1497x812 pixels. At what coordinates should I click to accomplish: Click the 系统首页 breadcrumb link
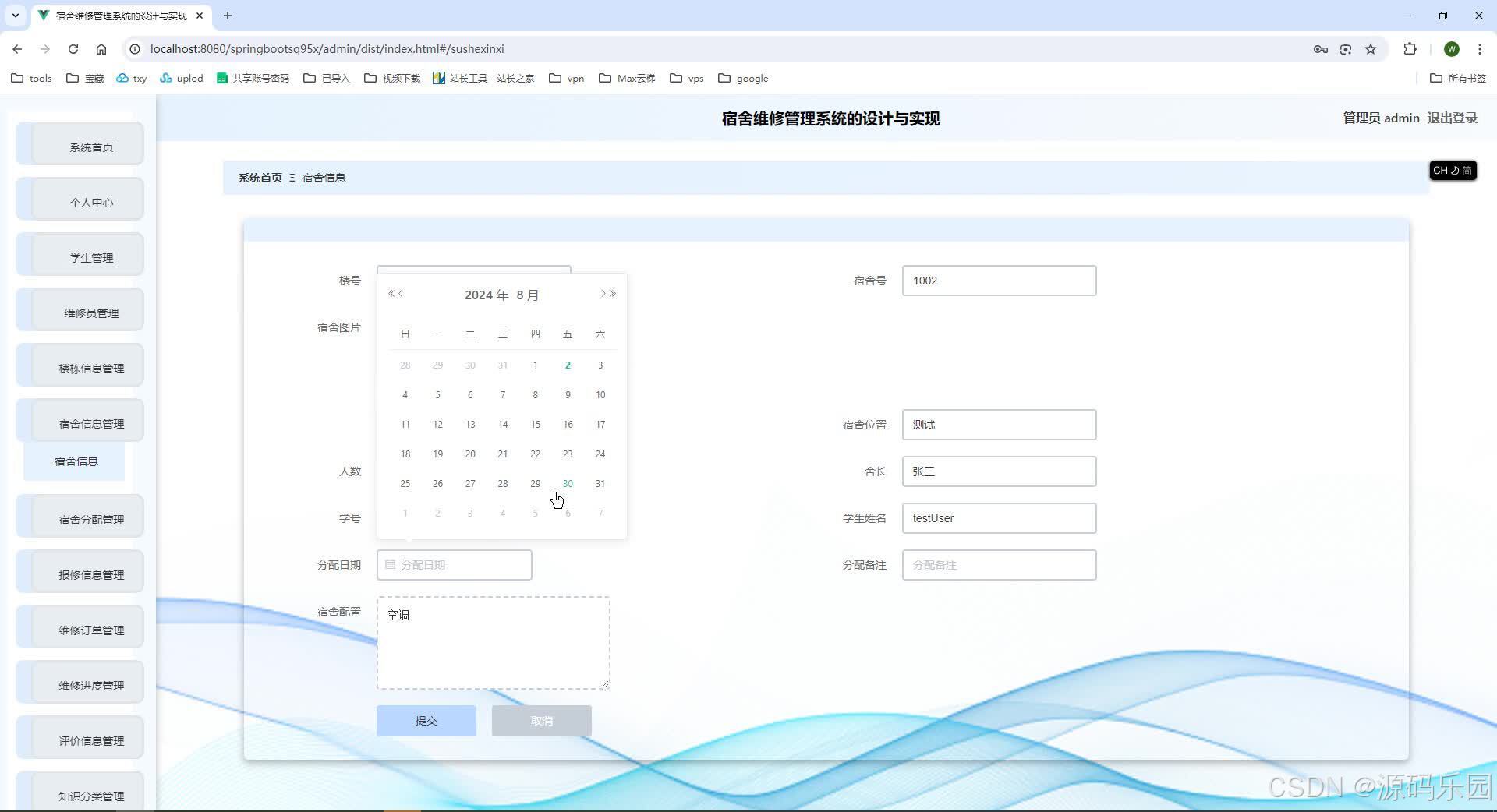(260, 177)
